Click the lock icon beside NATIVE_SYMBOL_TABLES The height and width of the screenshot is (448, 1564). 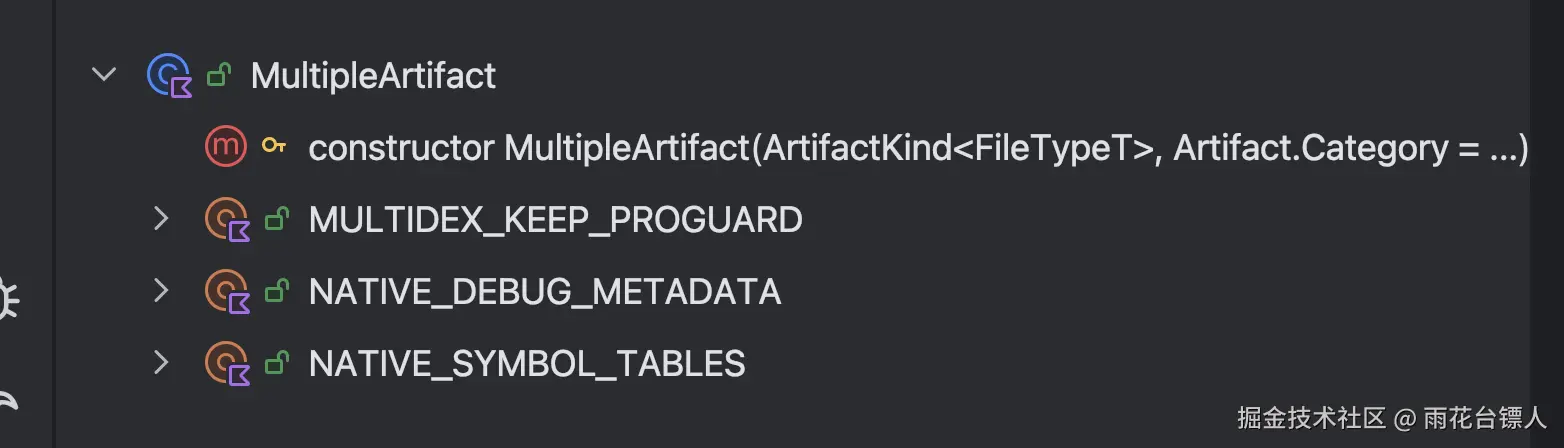(276, 363)
